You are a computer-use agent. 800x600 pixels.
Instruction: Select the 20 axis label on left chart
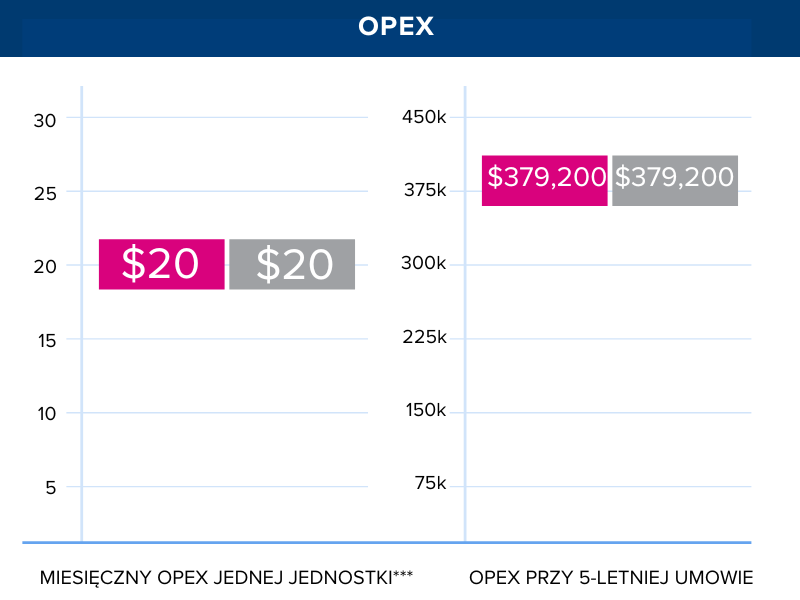tap(45, 266)
